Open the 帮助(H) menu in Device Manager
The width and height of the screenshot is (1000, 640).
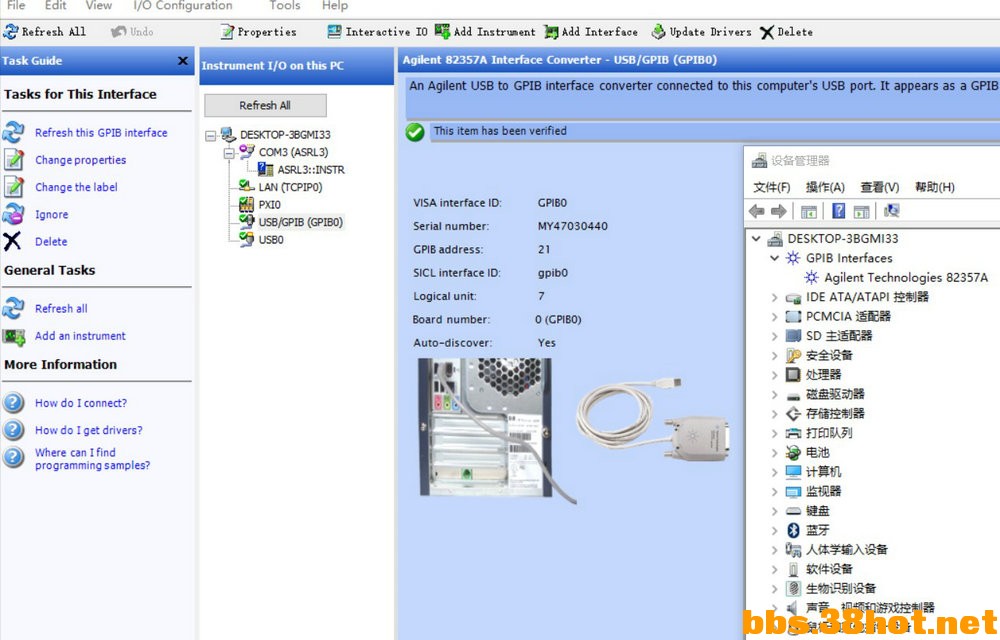coord(934,187)
